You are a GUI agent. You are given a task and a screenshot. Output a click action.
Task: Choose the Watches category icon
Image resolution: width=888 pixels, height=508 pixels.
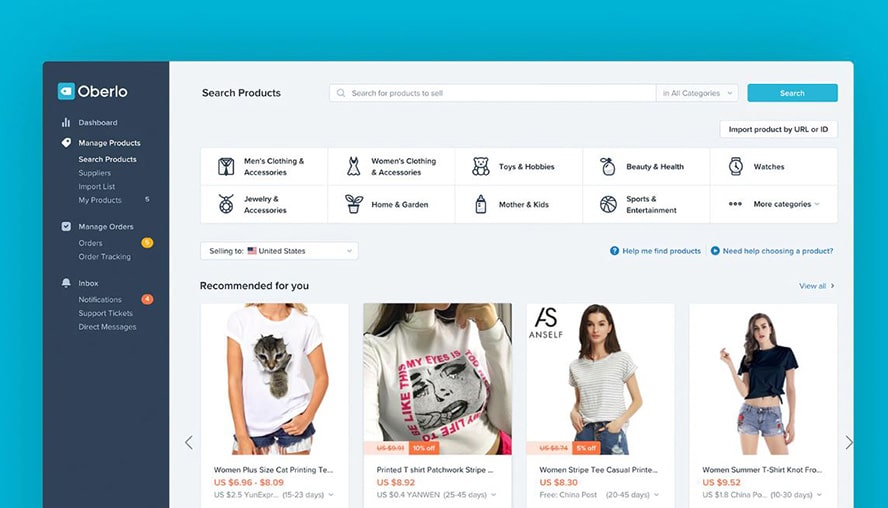click(736, 167)
